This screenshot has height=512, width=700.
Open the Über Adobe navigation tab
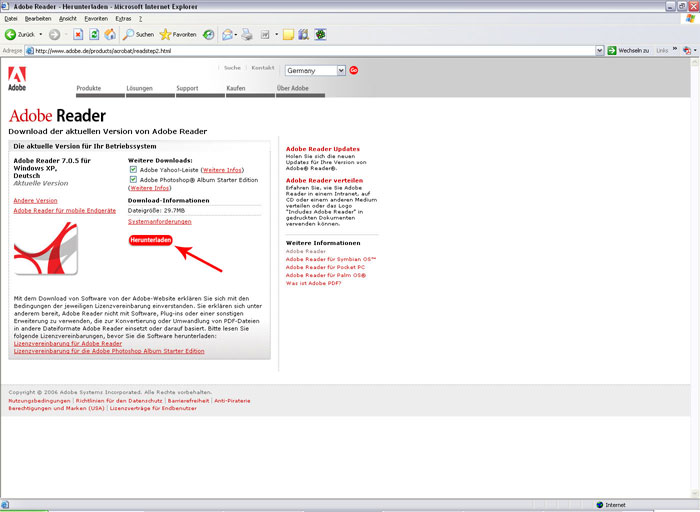pos(292,88)
